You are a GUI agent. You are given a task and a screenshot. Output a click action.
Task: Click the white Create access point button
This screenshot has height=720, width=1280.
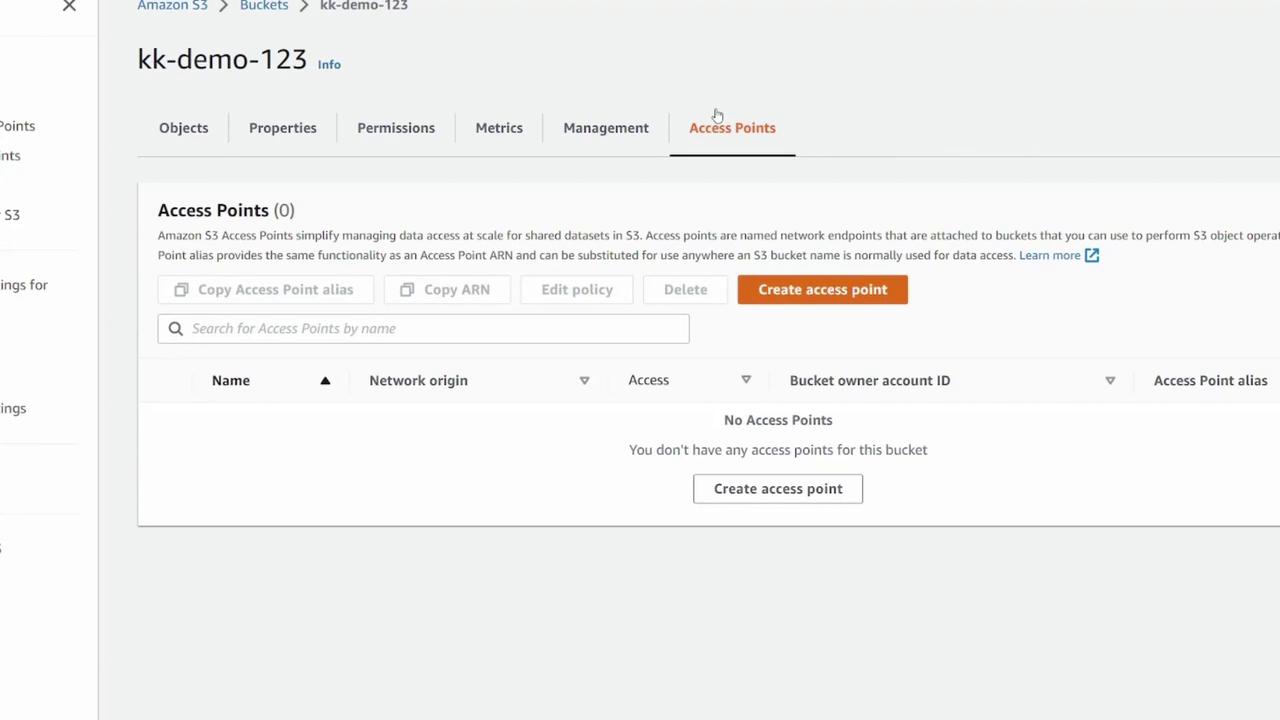point(778,488)
